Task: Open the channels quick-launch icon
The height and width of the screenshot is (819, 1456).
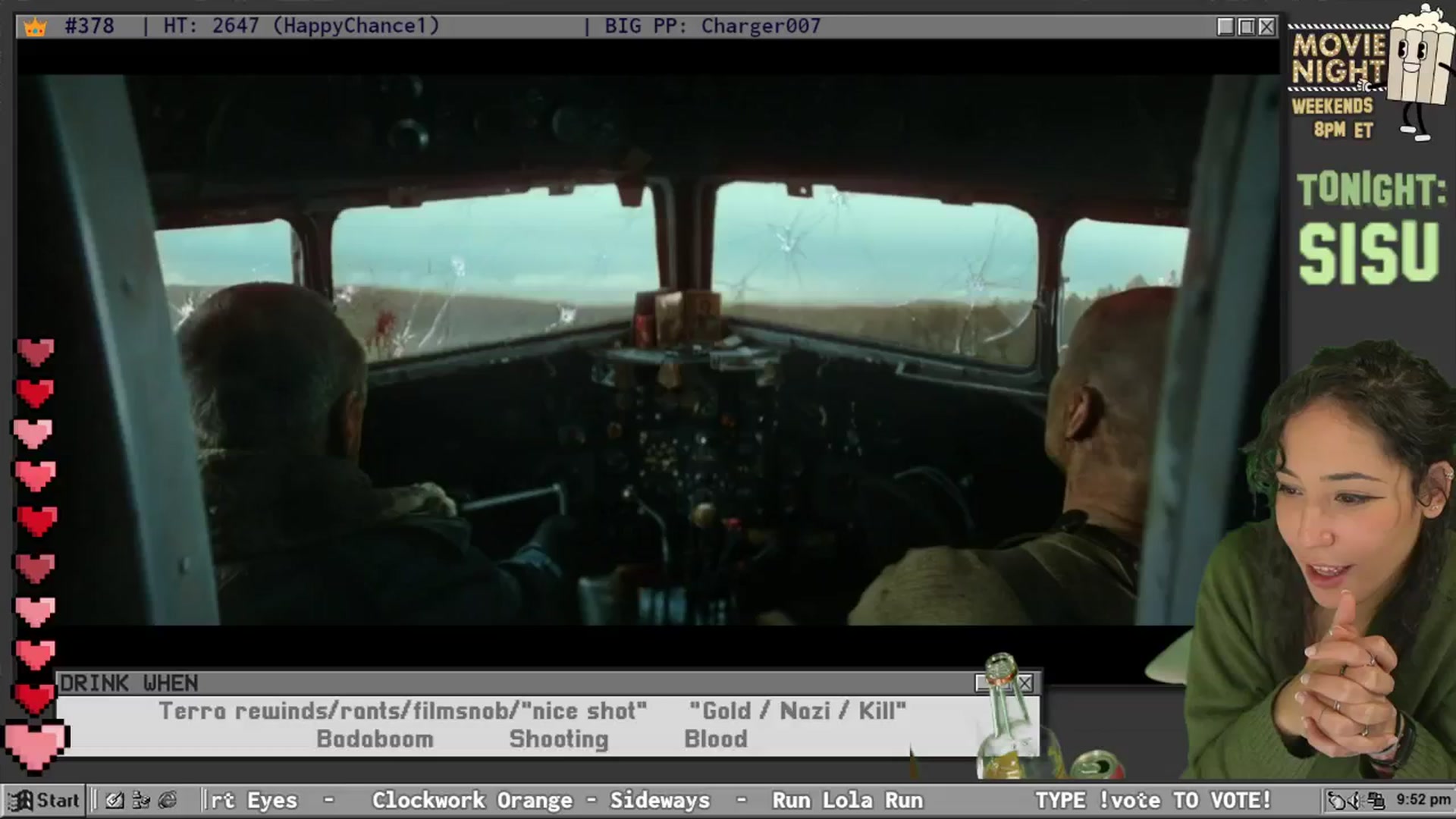Action: coord(141,800)
